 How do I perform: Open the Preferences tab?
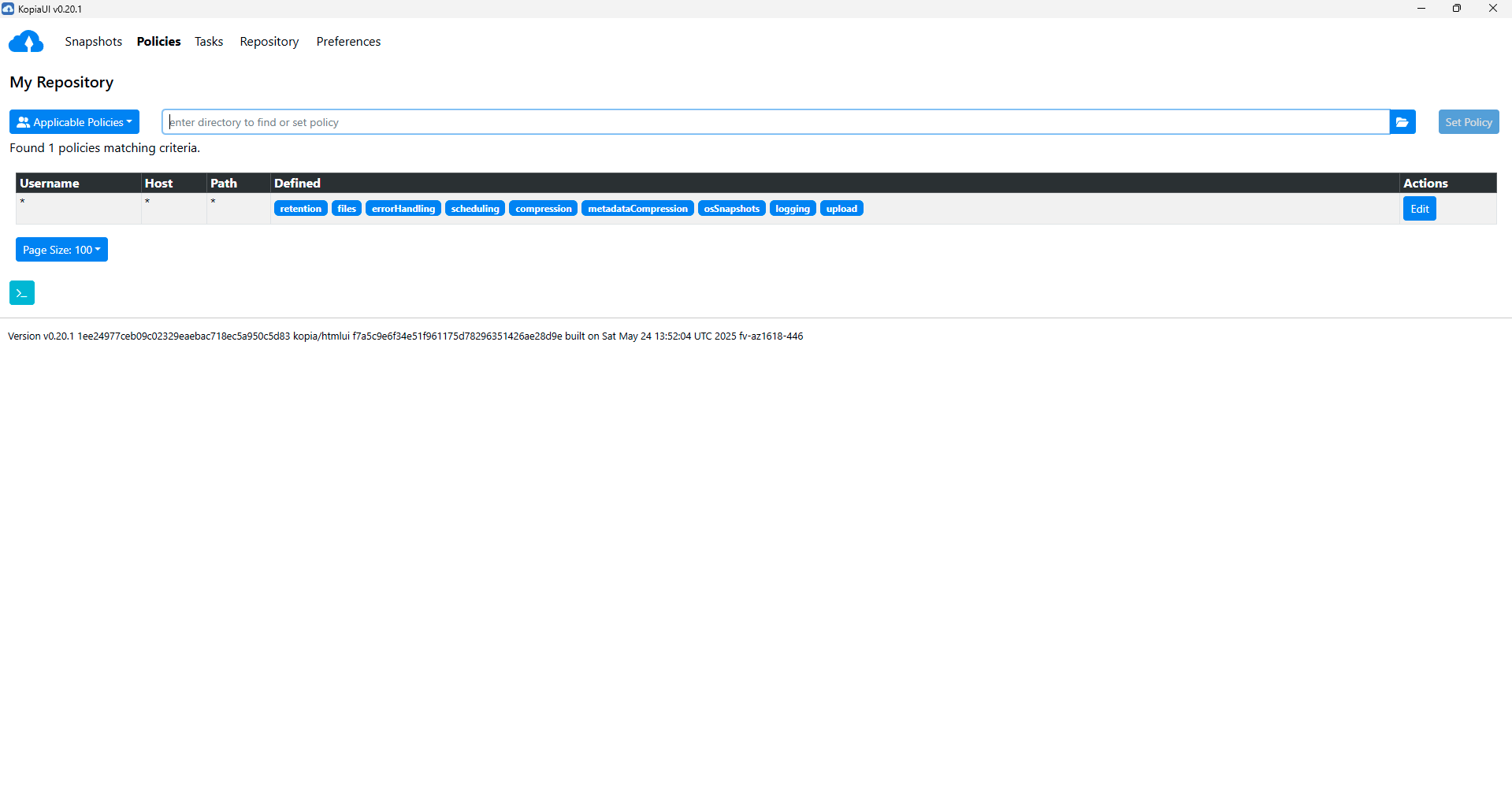(x=348, y=42)
